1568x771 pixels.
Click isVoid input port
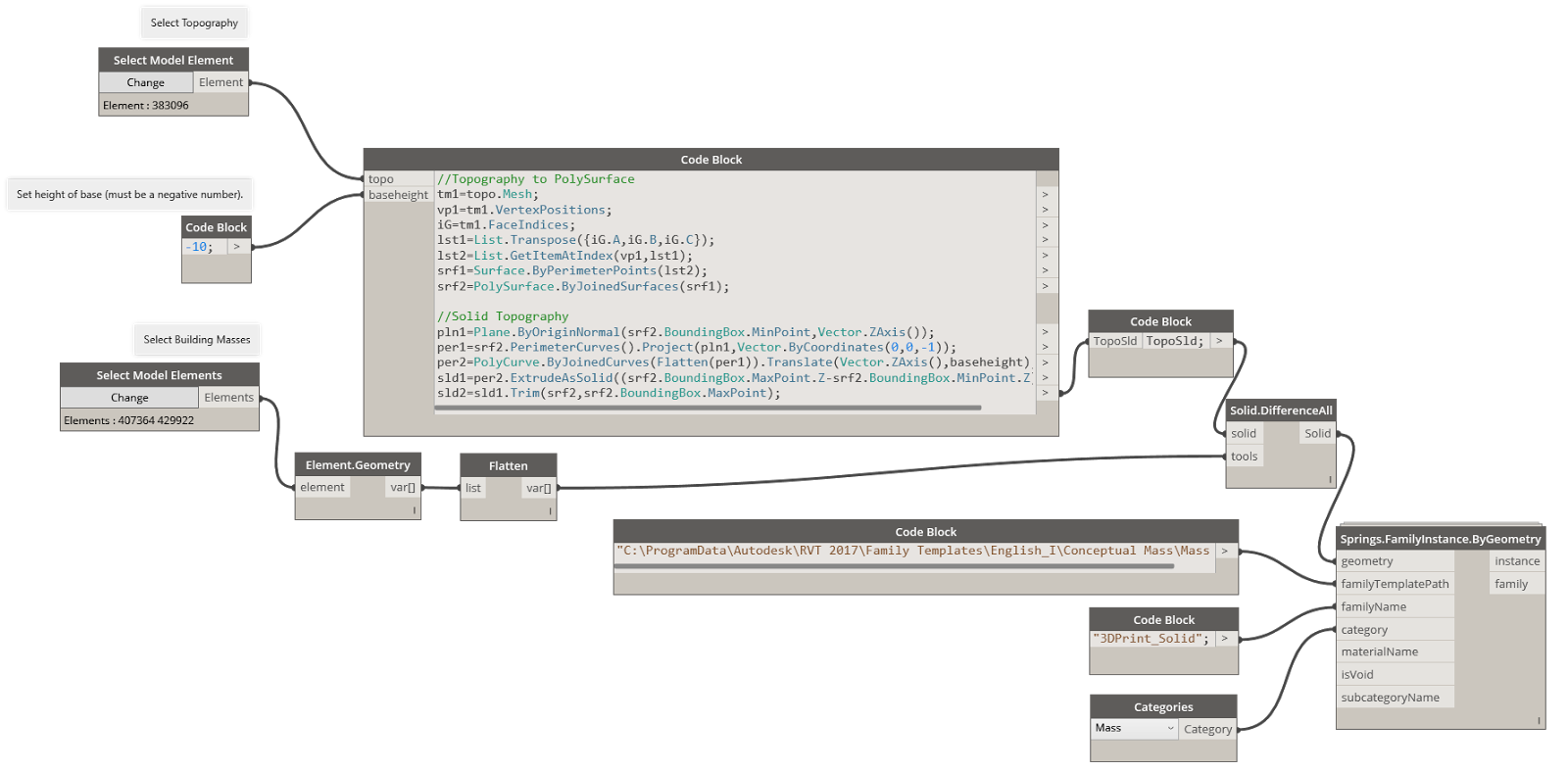coord(1395,675)
